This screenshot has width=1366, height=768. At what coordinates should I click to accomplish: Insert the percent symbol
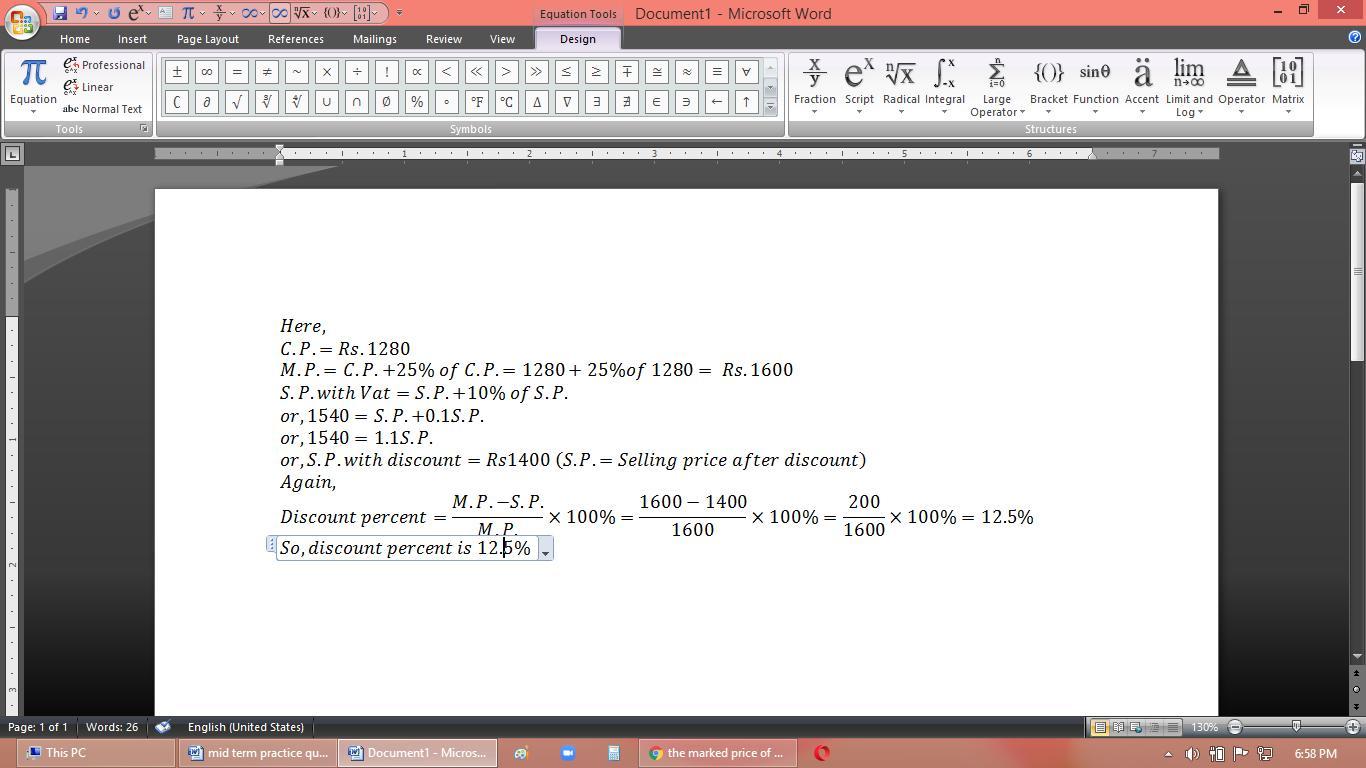[x=417, y=102]
